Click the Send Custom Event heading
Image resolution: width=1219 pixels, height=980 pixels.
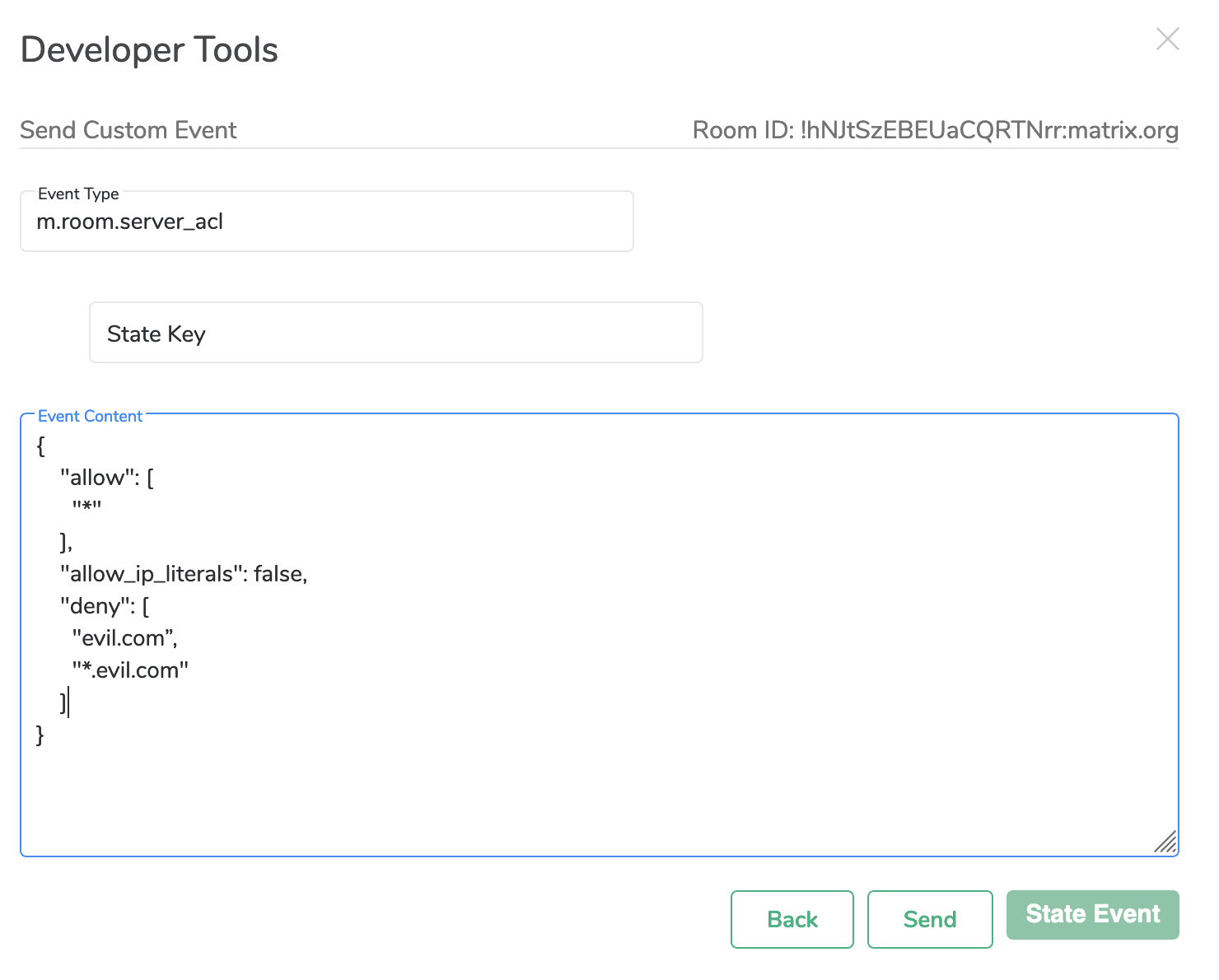coord(128,130)
